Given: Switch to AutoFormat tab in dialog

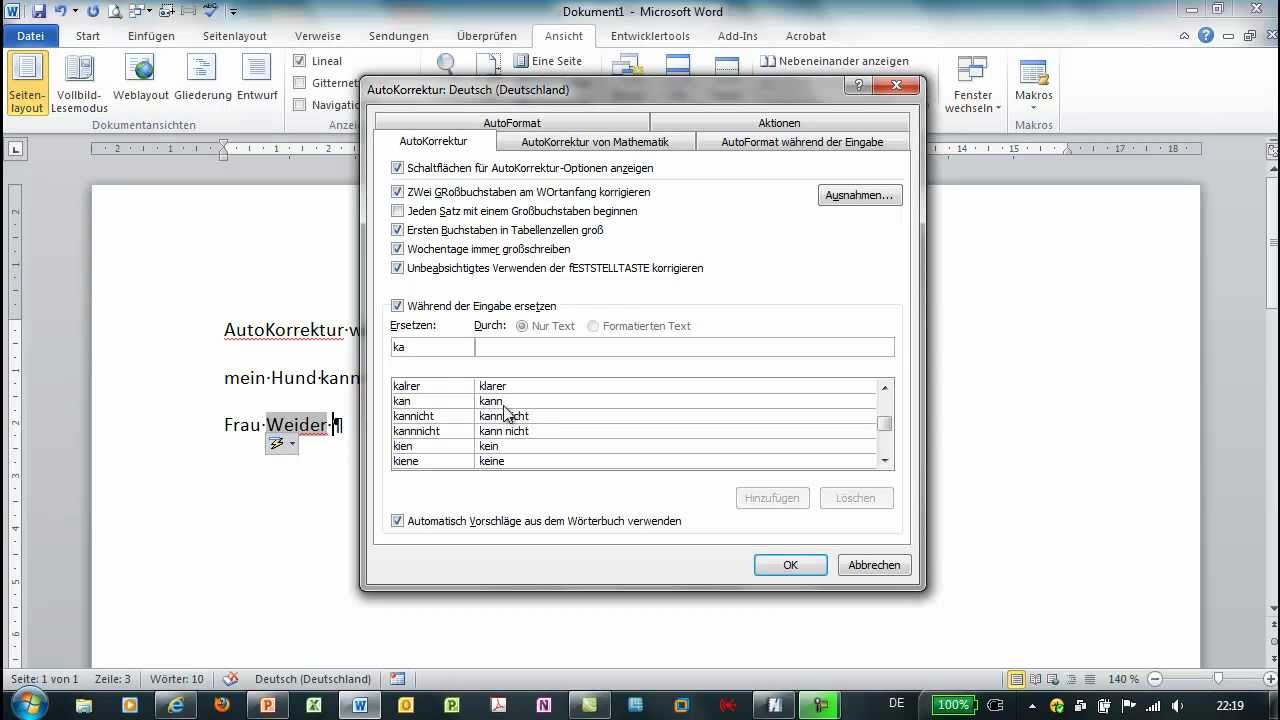Looking at the screenshot, I should coord(512,123).
